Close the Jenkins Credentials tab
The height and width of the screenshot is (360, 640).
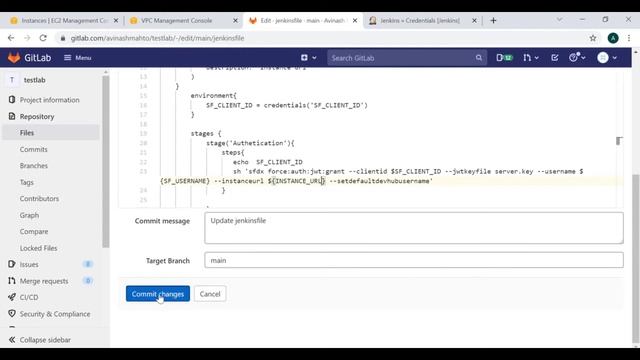point(474,20)
